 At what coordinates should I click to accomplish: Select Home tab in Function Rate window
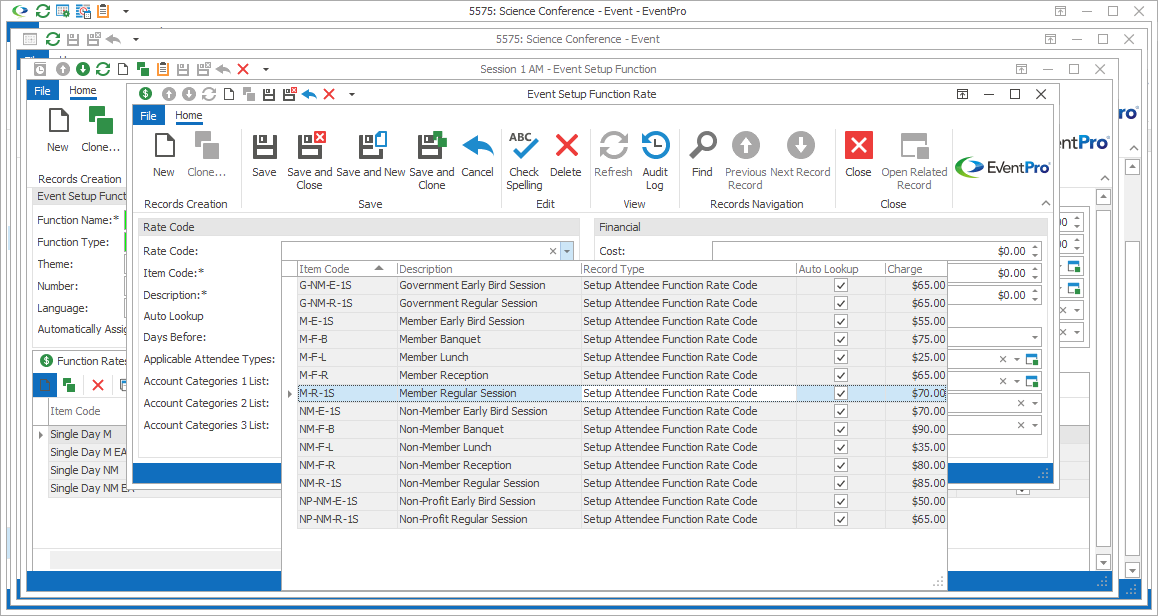188,115
